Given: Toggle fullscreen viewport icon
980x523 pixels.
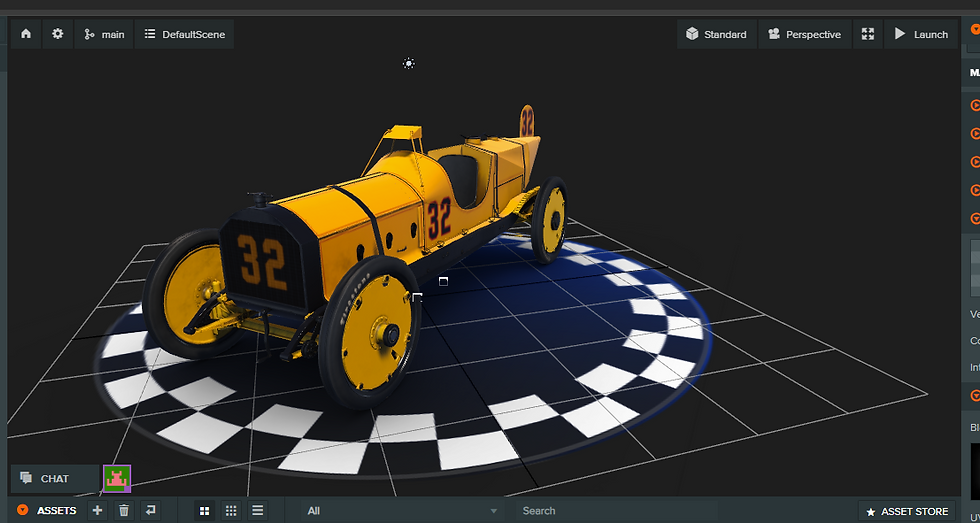Looking at the screenshot, I should tap(868, 34).
